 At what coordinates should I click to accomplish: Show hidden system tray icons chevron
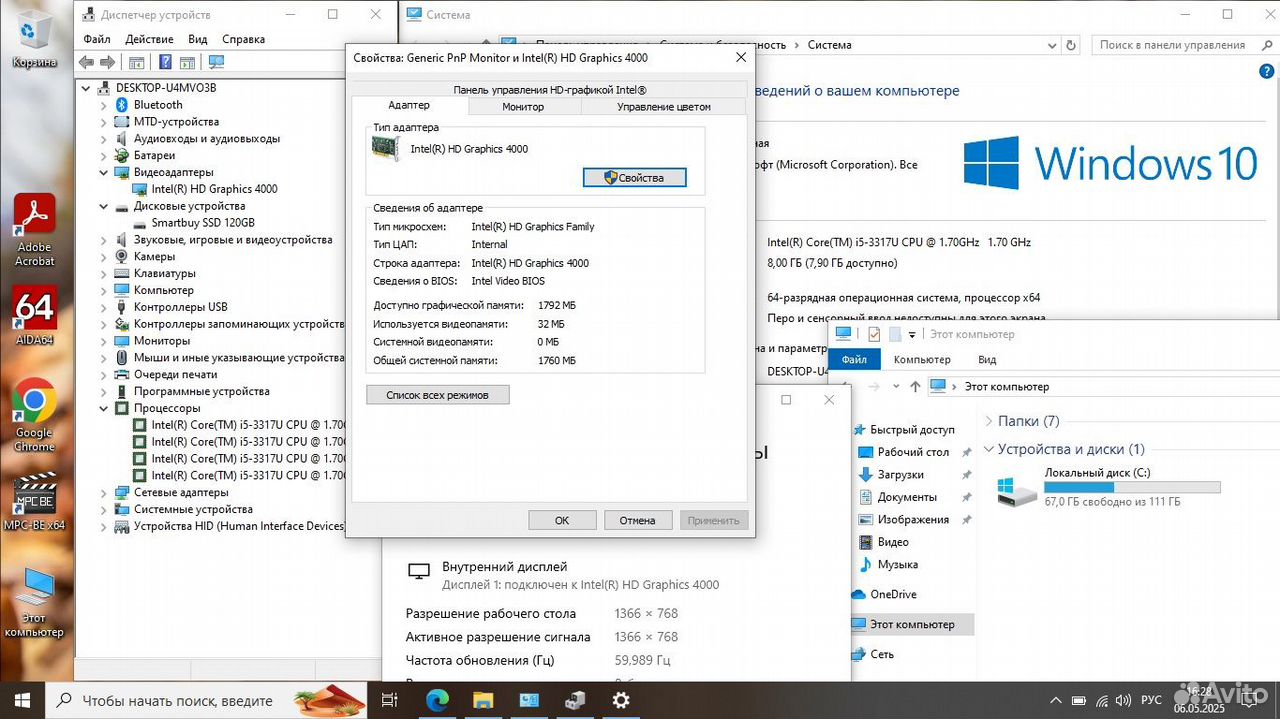tap(1055, 700)
